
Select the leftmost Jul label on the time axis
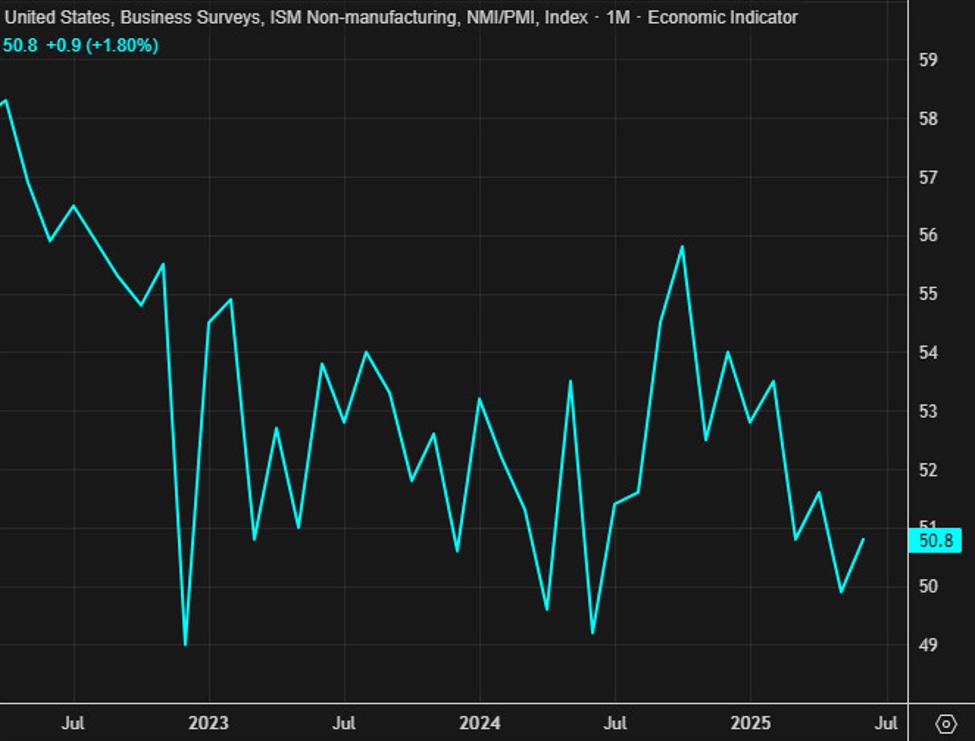(75, 721)
